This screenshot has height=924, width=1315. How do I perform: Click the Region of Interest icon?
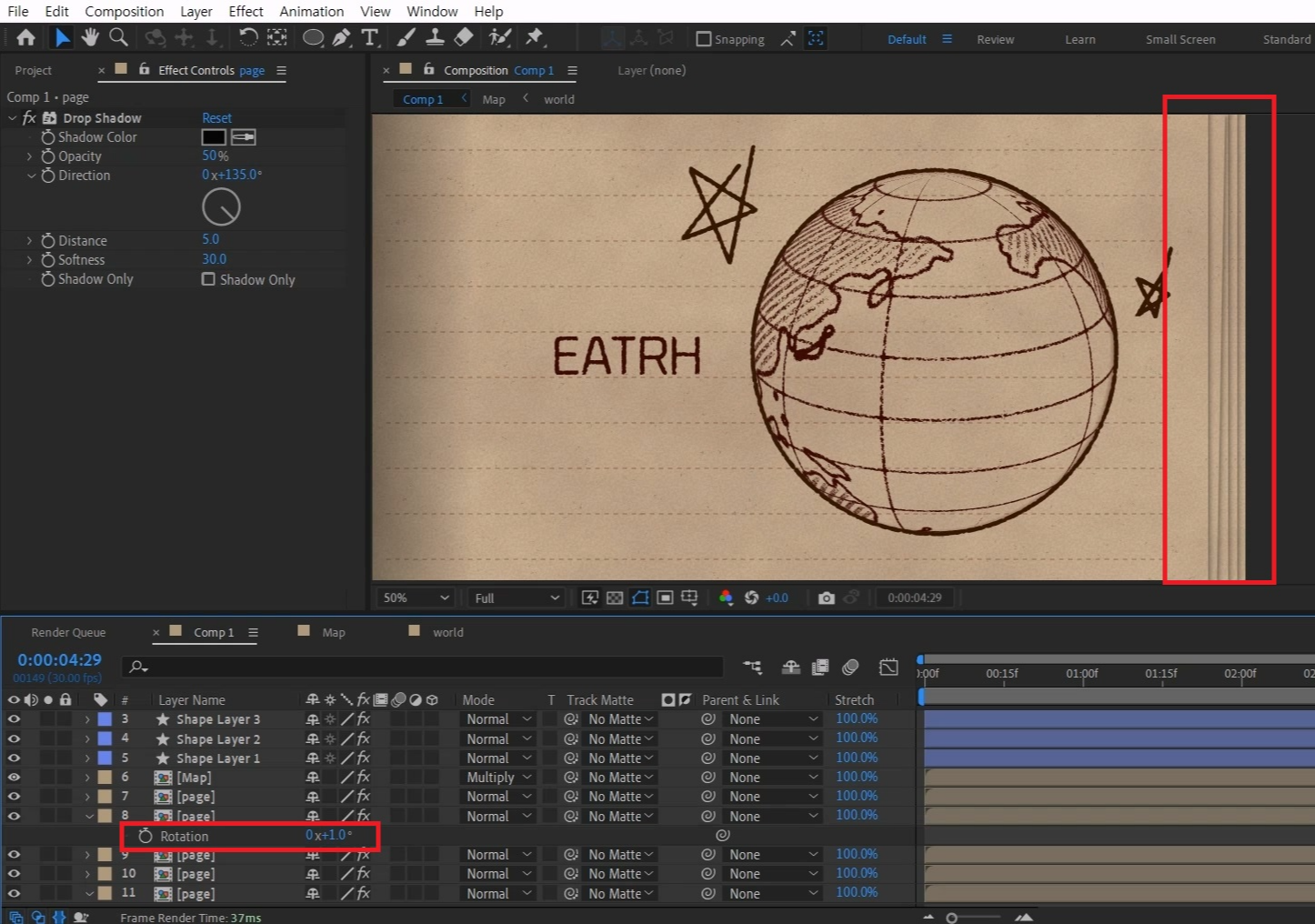(665, 598)
